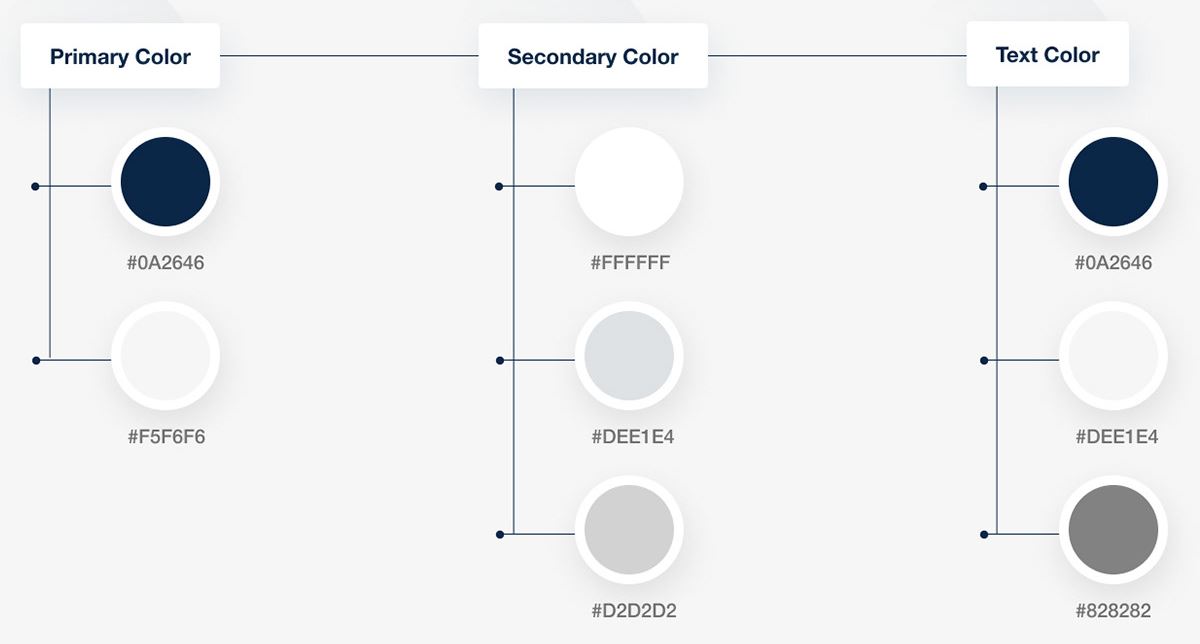Choose the #DEE1E4 swatch under Secondary Color
The image size is (1200, 644).
pos(629,356)
